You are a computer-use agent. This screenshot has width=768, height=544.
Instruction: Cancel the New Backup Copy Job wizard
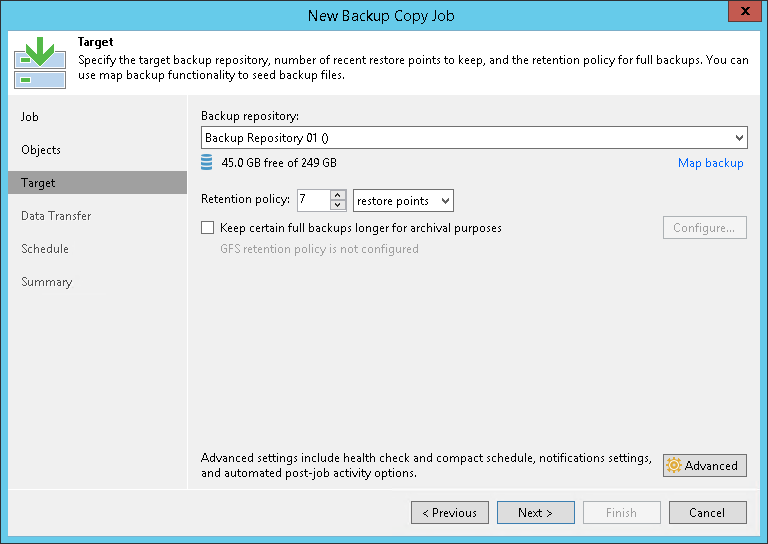tap(707, 513)
